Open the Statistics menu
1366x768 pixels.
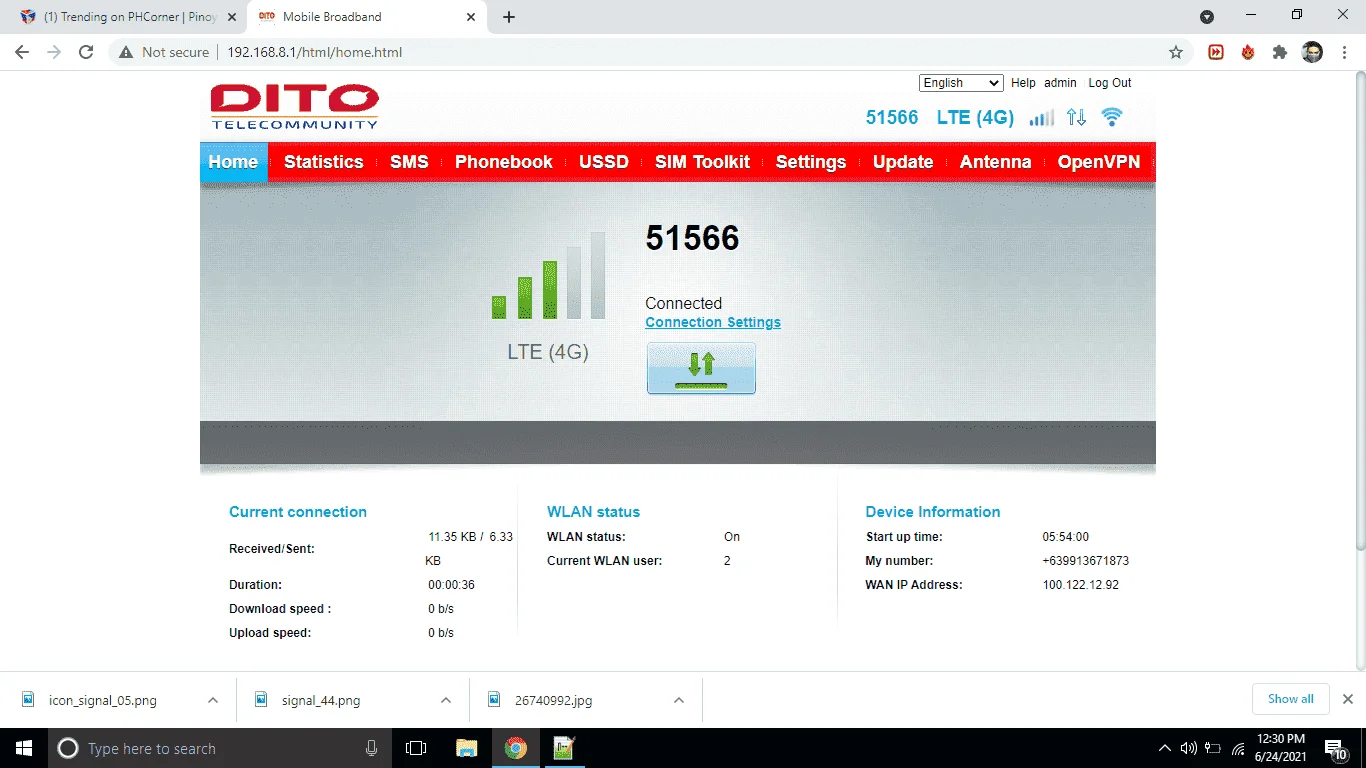324,162
